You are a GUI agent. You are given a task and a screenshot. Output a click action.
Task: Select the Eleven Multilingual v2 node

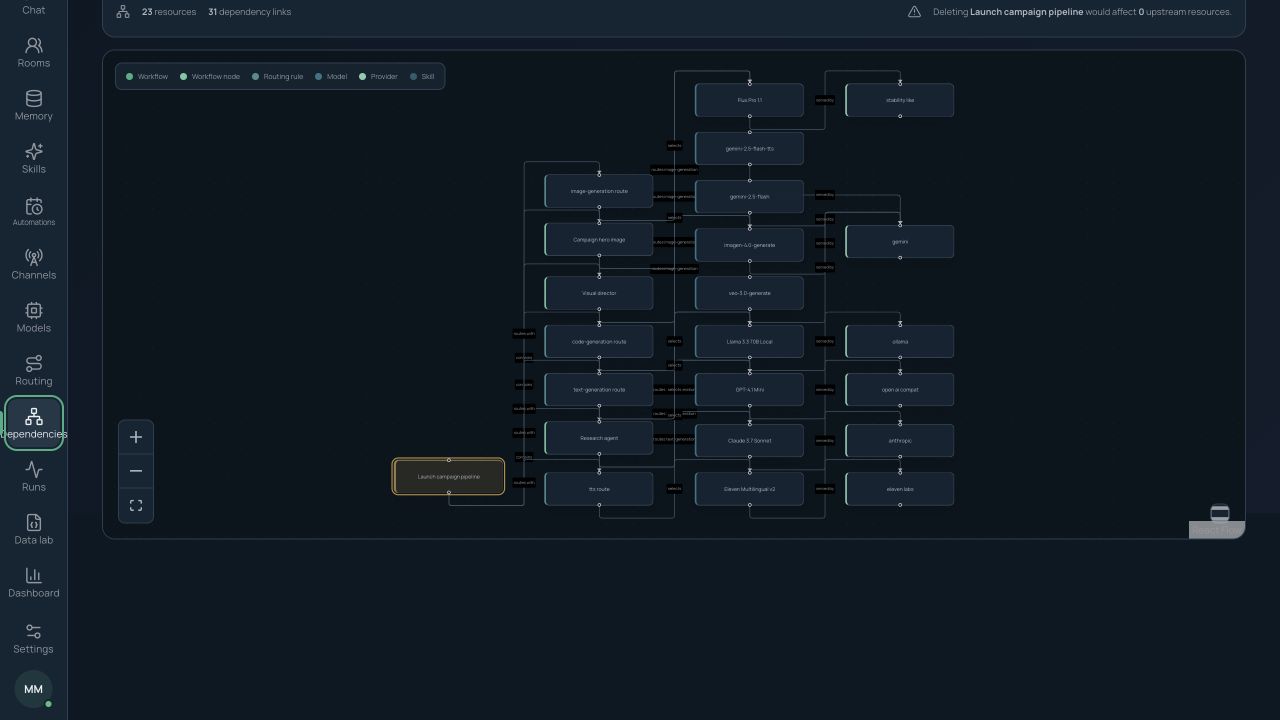coord(749,489)
